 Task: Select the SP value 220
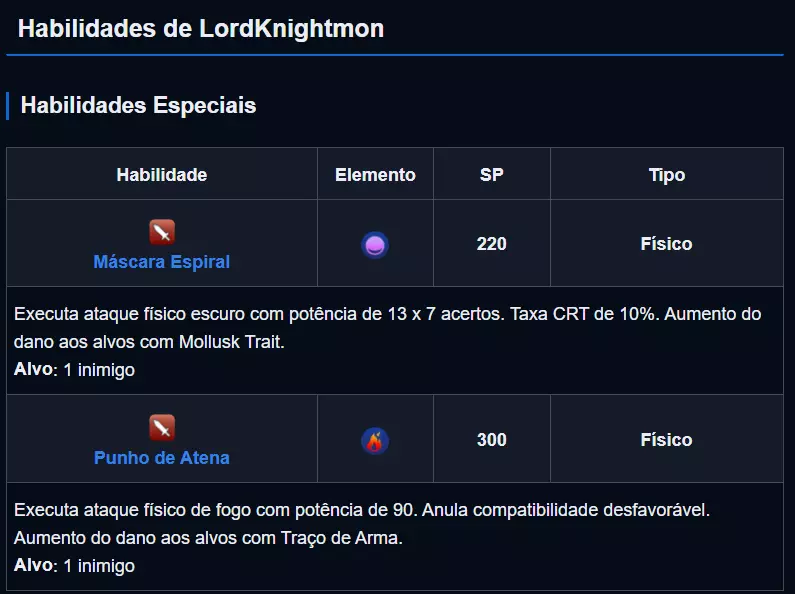coord(491,244)
